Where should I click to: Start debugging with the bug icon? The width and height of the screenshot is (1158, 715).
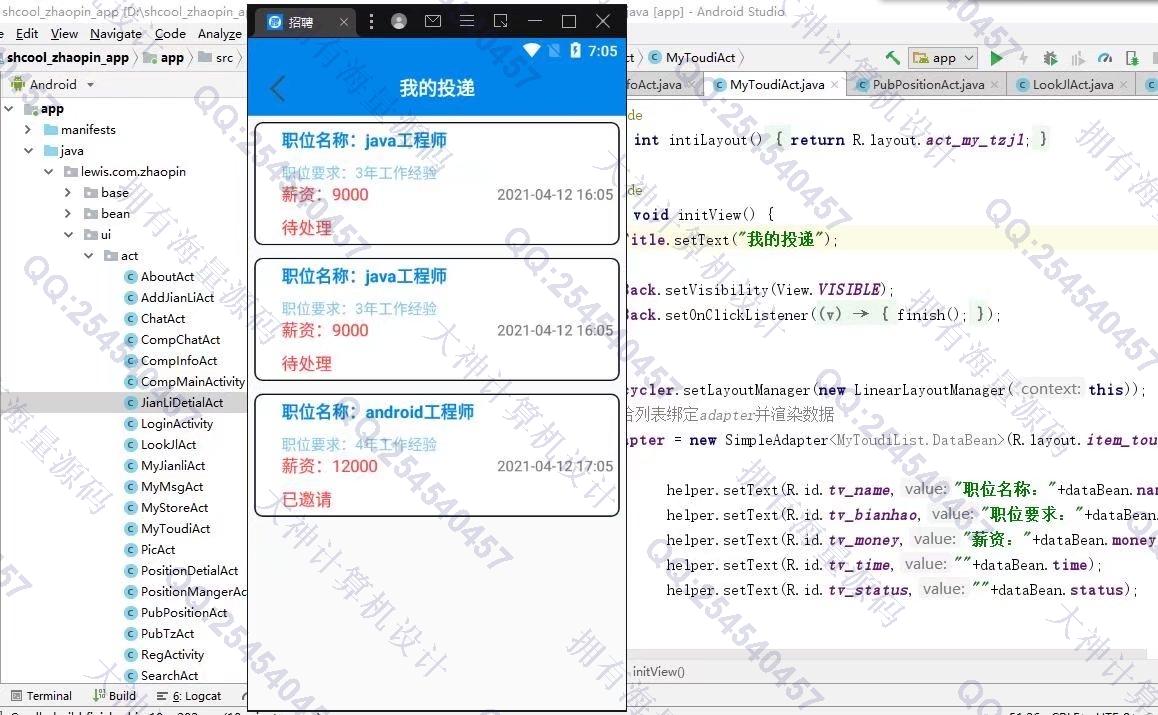point(1050,58)
